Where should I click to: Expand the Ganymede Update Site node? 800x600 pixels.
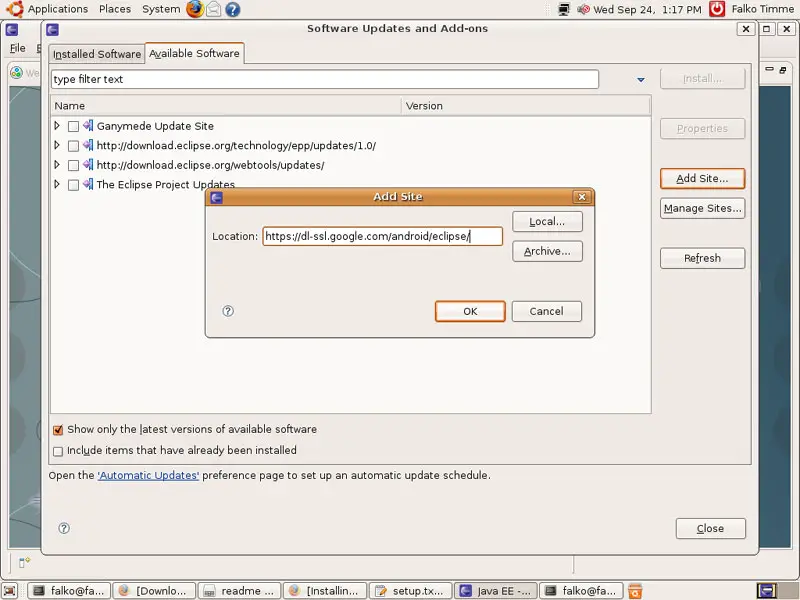(57, 126)
